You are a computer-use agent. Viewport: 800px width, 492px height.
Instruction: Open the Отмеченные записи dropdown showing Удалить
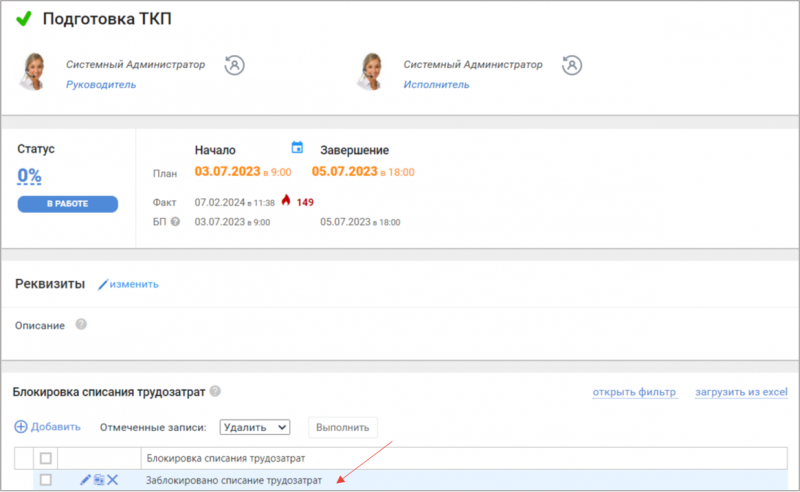[254, 427]
